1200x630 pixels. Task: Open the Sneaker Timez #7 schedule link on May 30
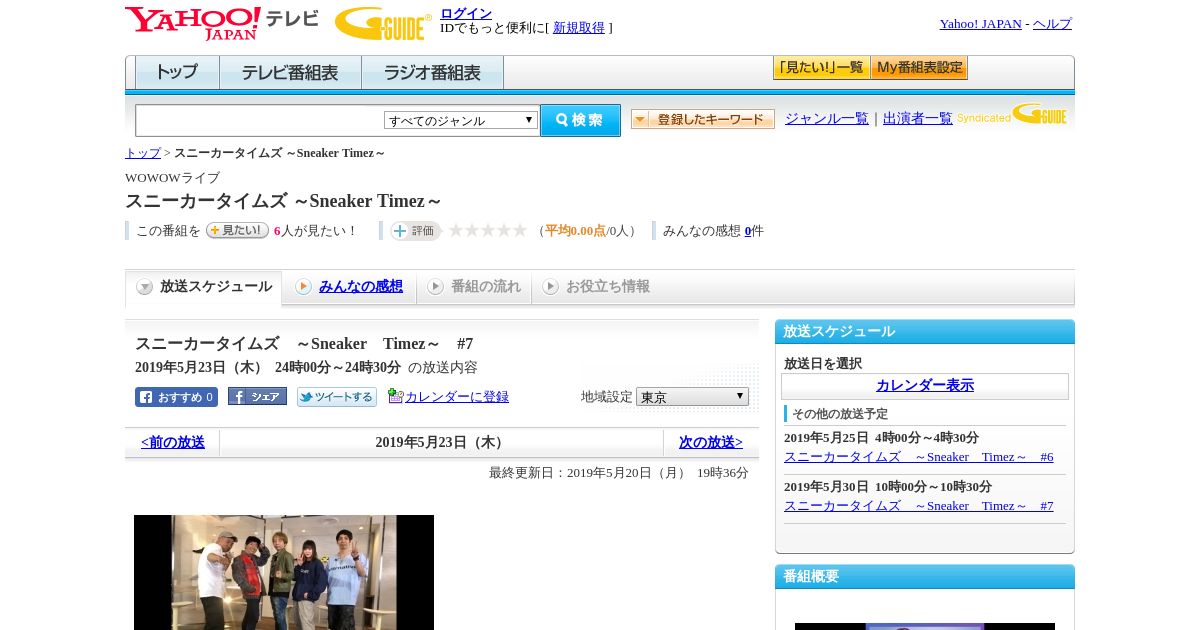[x=919, y=506]
